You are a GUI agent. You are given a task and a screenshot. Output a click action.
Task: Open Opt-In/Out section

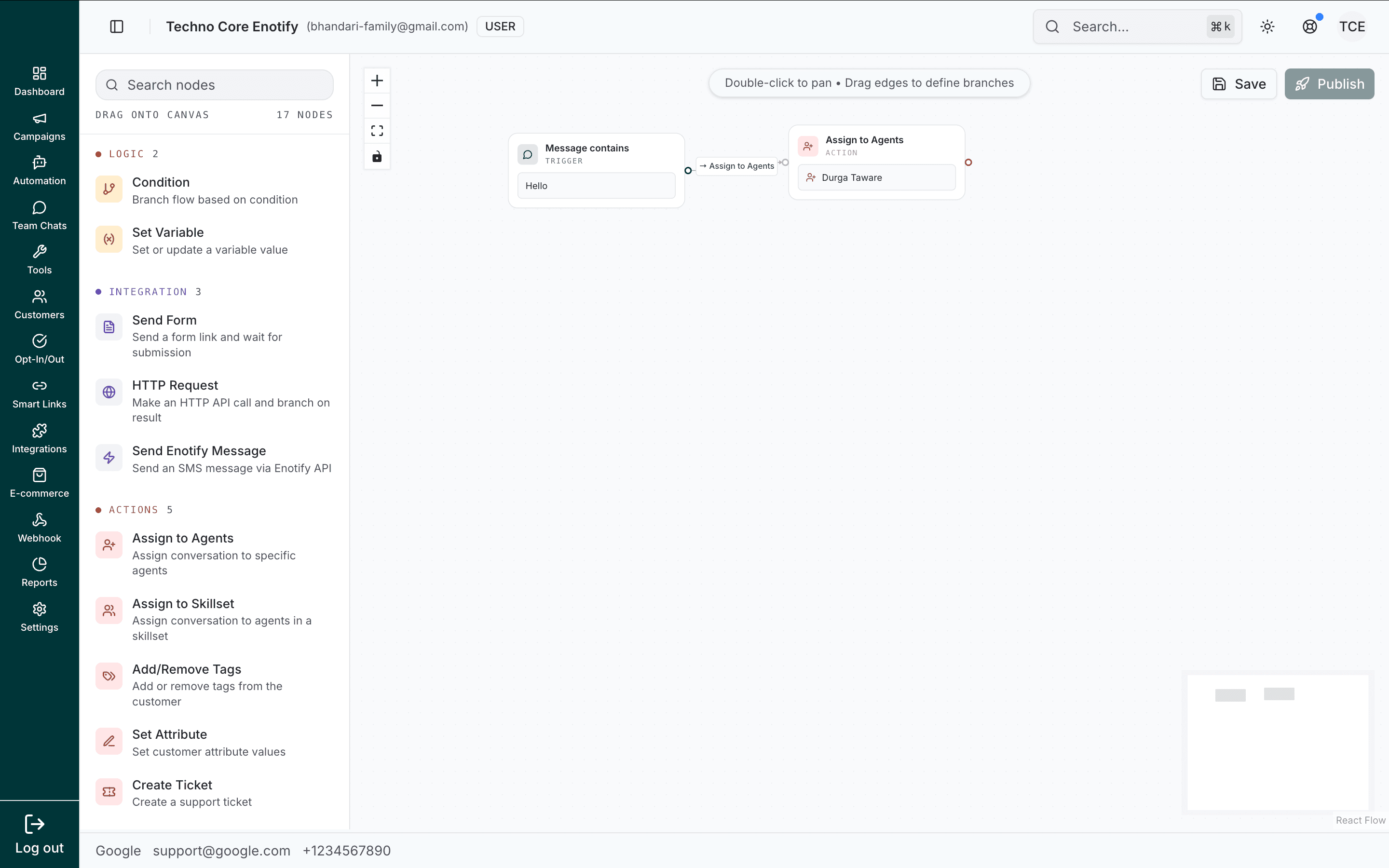click(x=39, y=350)
